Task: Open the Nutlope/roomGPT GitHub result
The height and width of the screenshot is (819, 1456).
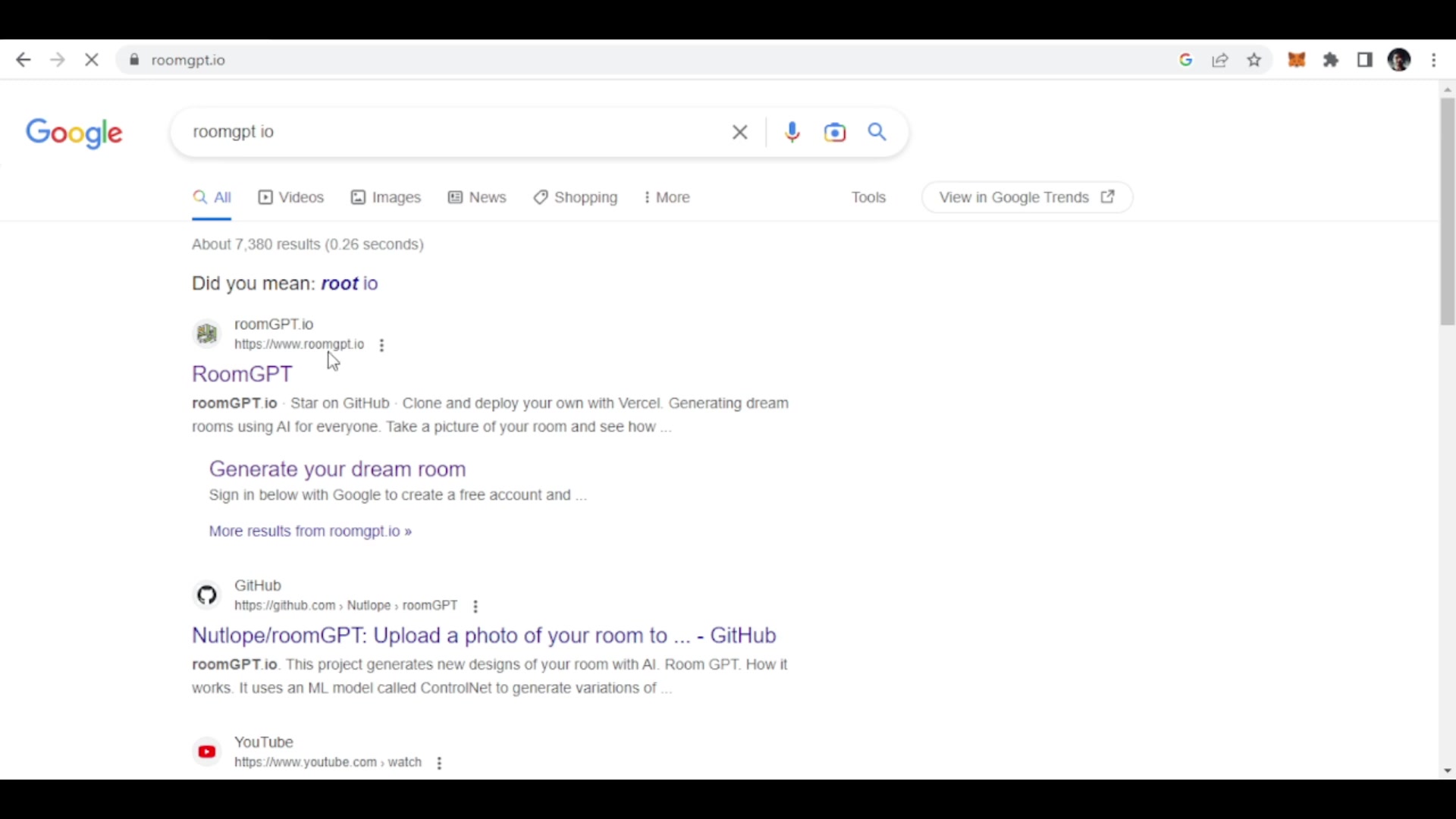Action: pyautogui.click(x=484, y=635)
